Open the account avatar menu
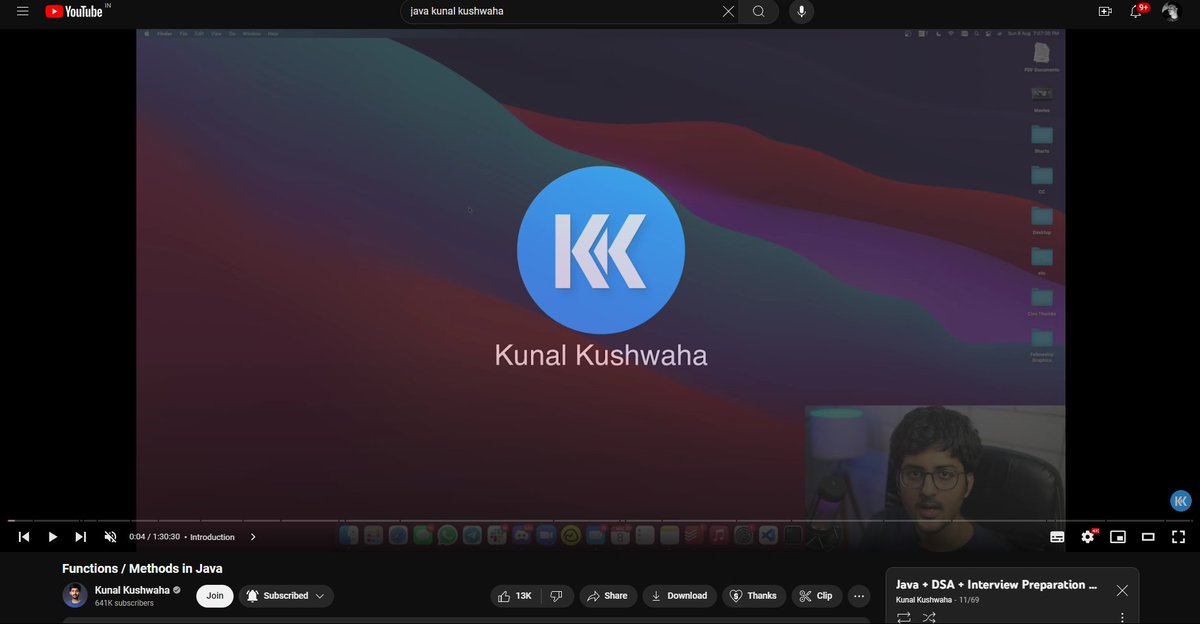The height and width of the screenshot is (624, 1200). [x=1170, y=11]
